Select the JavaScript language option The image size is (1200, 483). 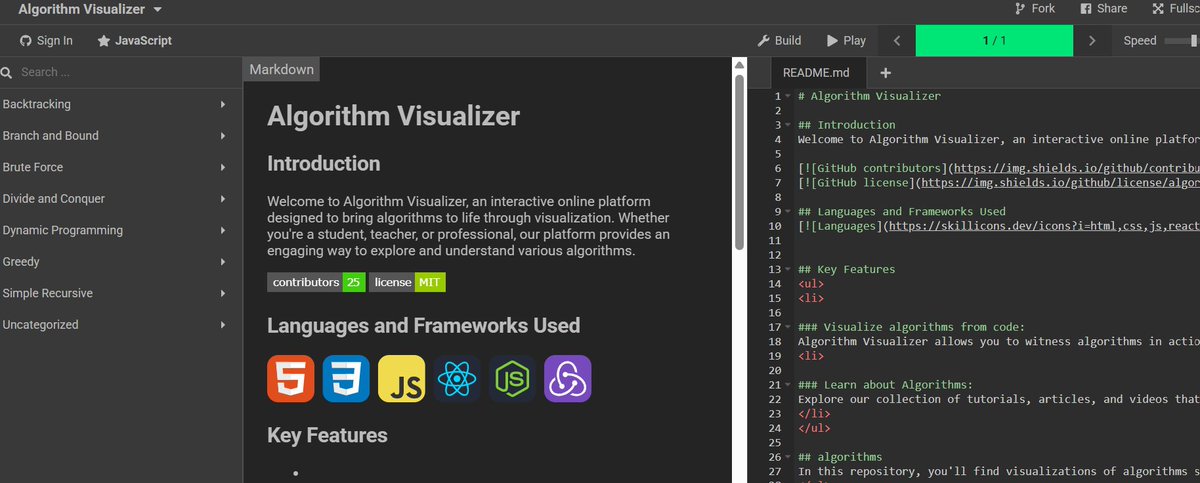point(135,41)
